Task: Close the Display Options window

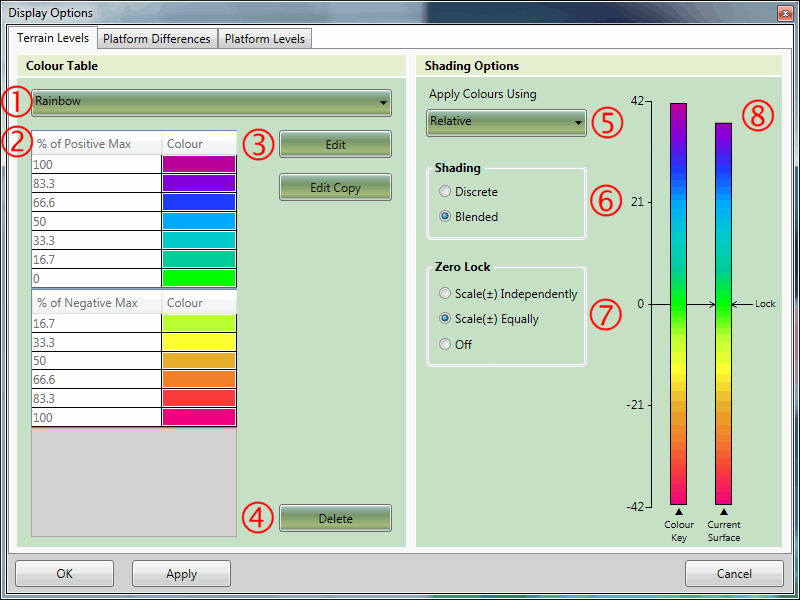Action: [785, 13]
